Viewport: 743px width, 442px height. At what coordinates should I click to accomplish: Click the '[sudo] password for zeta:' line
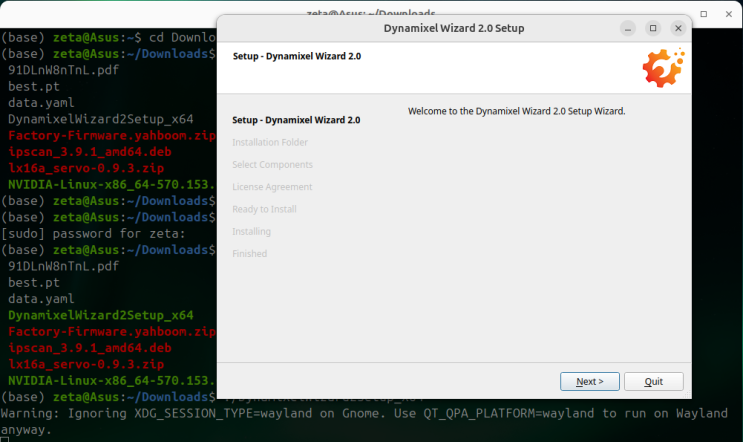(93, 234)
